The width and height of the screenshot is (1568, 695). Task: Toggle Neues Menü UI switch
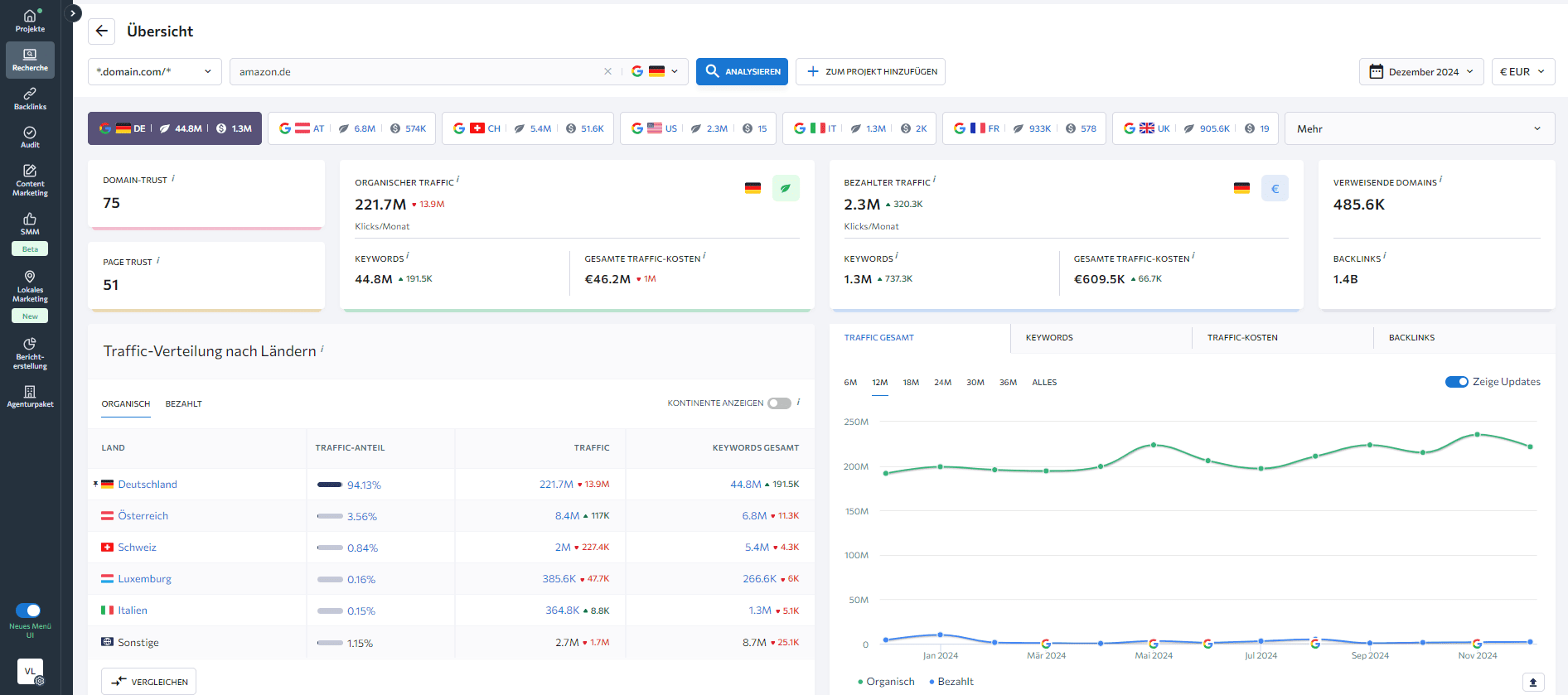point(28,611)
